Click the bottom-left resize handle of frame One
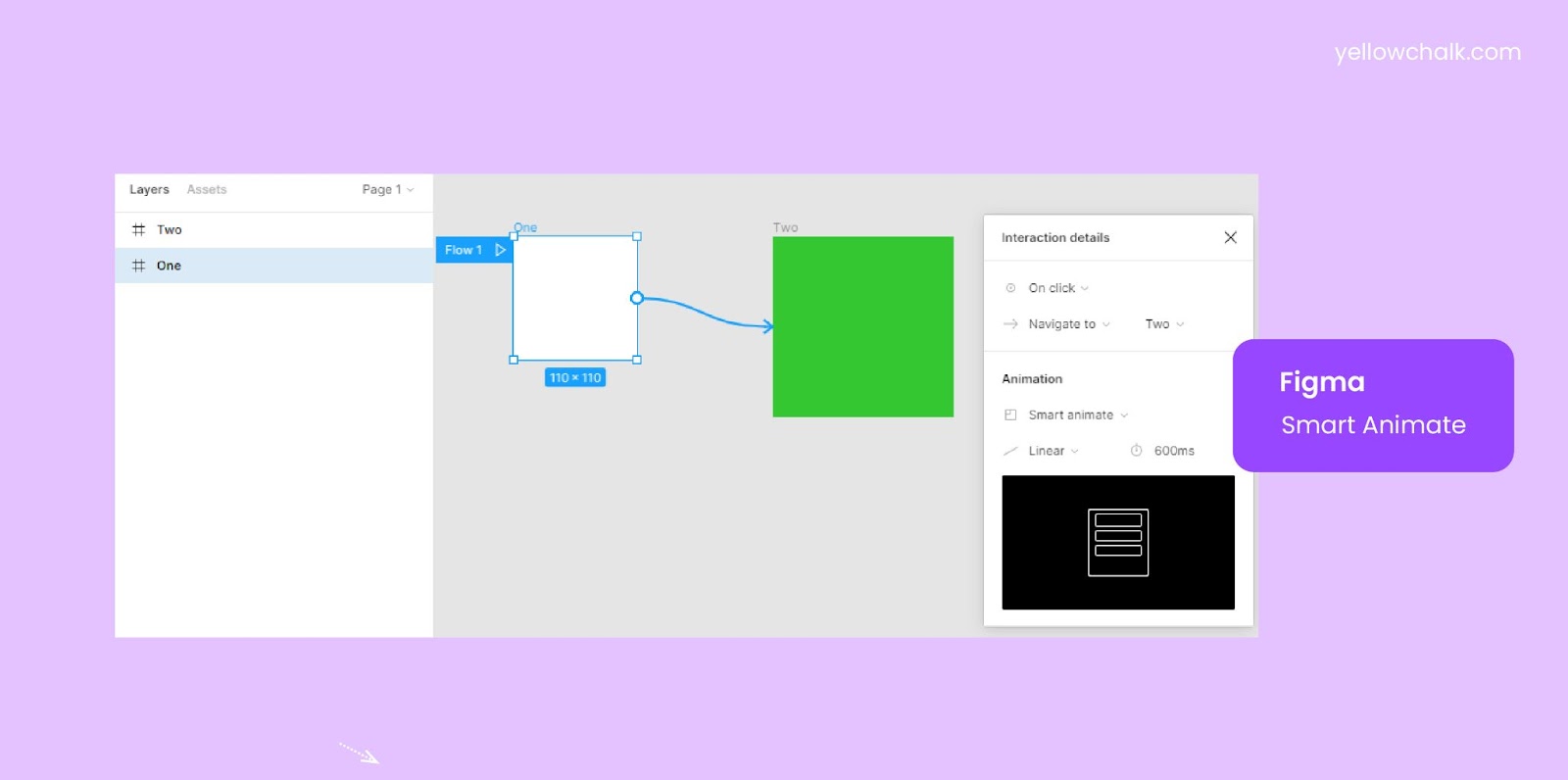Viewport: 1568px width, 780px height. pos(514,360)
